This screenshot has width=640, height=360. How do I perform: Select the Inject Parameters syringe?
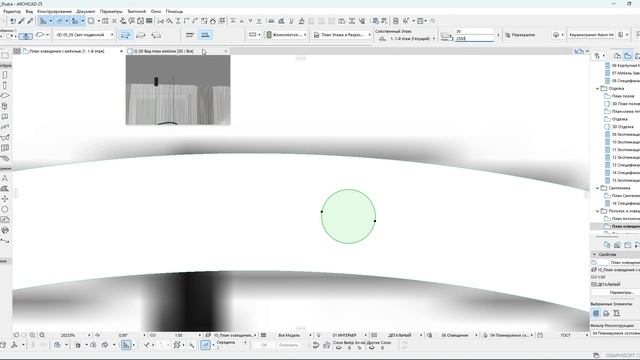[30, 21]
